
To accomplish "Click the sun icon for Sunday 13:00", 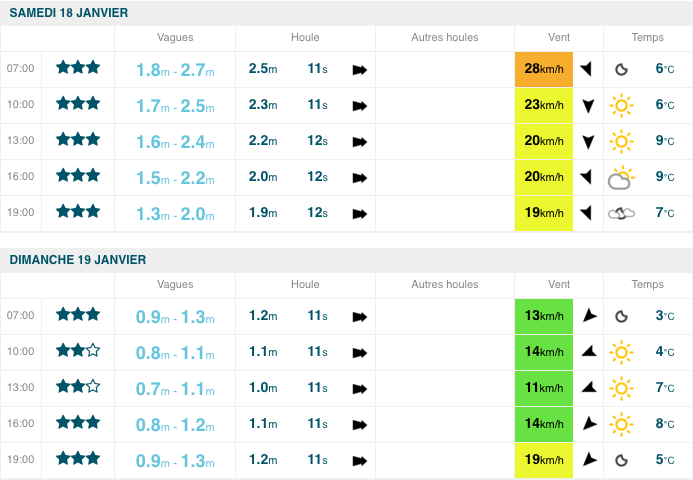I will pos(622,387).
